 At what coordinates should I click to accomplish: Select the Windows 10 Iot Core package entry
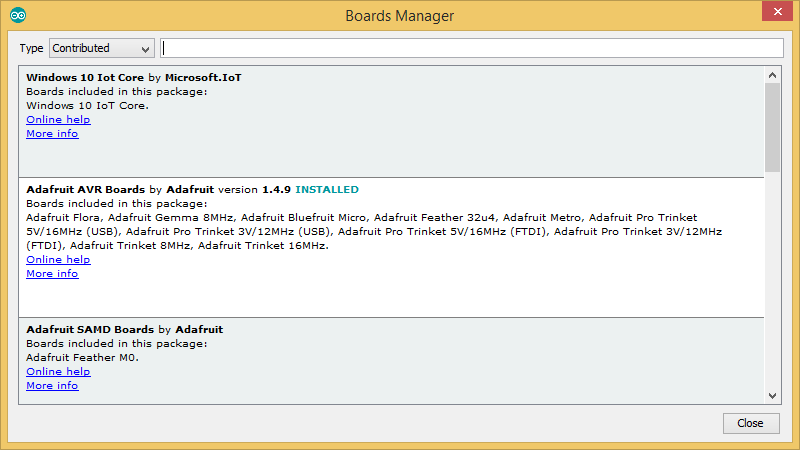[x=391, y=121]
